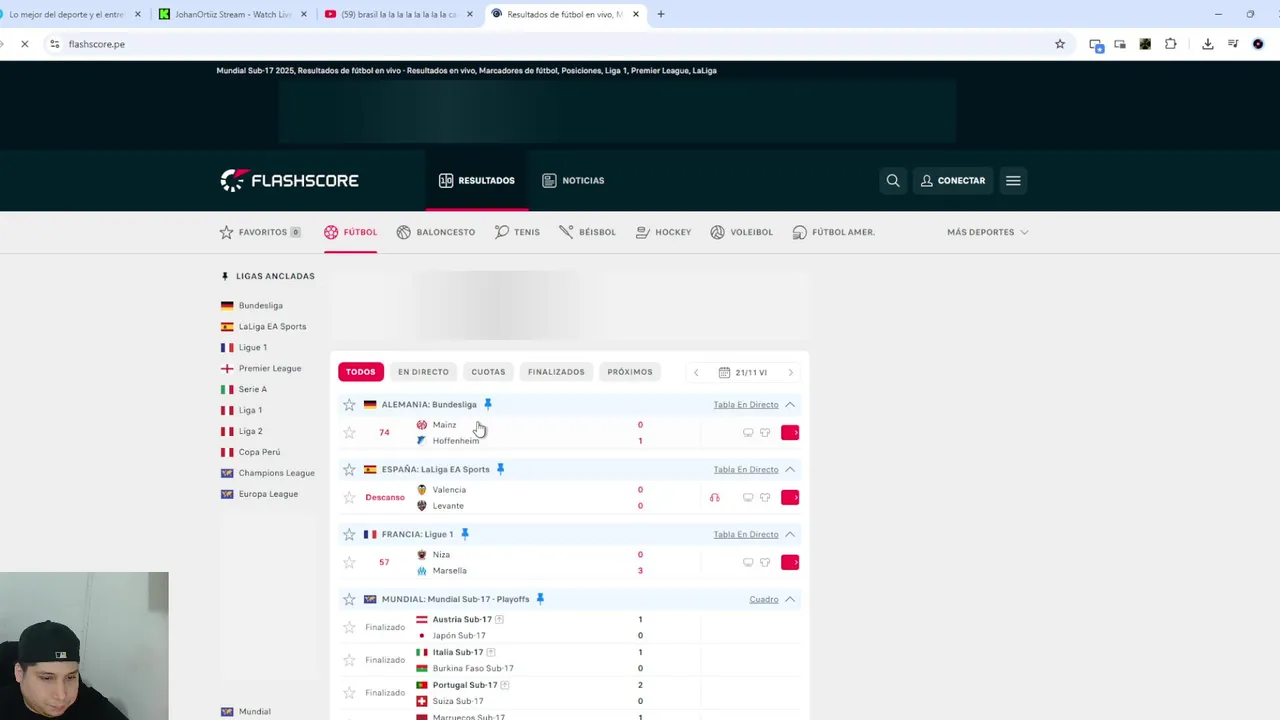Image resolution: width=1280 pixels, height=720 pixels.
Task: Go to the next day with right arrow
Action: click(x=790, y=372)
